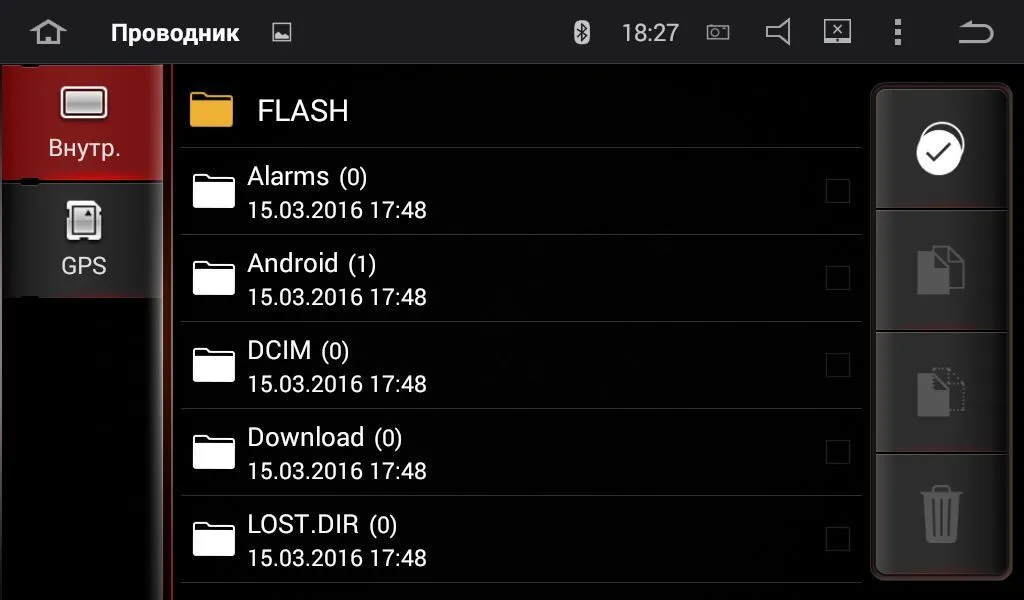
Task: Open the three-dot overflow menu
Action: point(898,32)
